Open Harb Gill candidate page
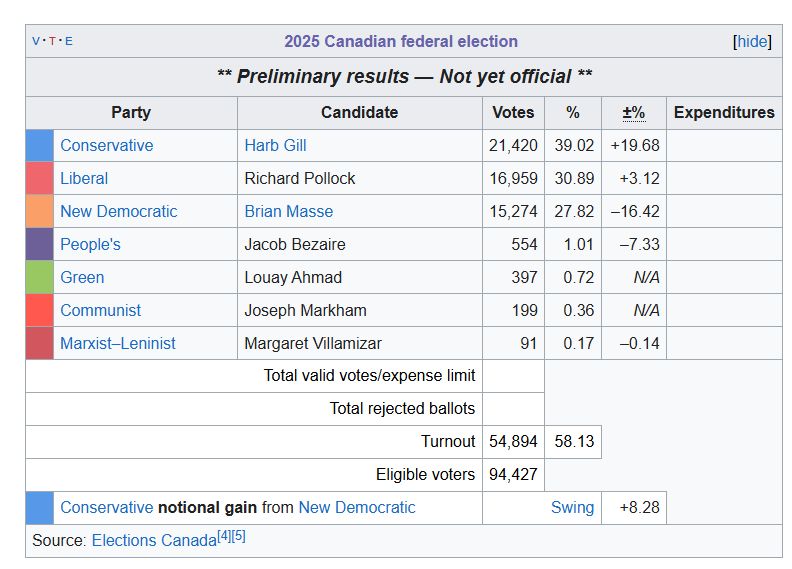 [x=275, y=145]
